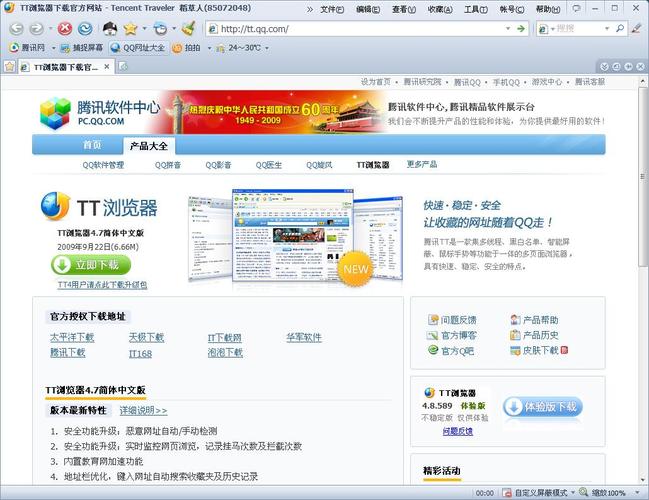
Task: Click the vertical scrollbar thumb
Action: [x=643, y=177]
